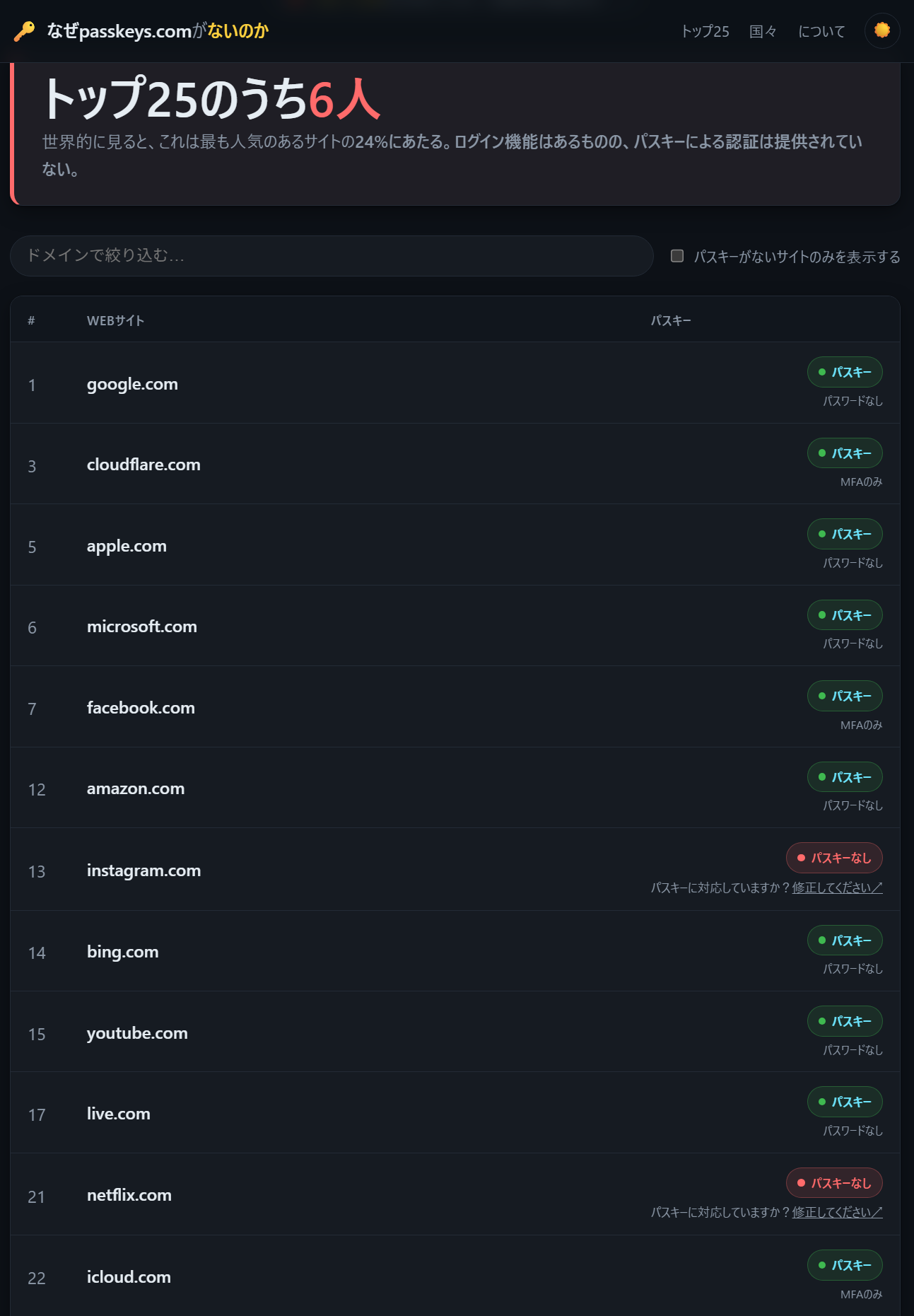
Task: Select the amazon.com site name
Action: click(136, 788)
